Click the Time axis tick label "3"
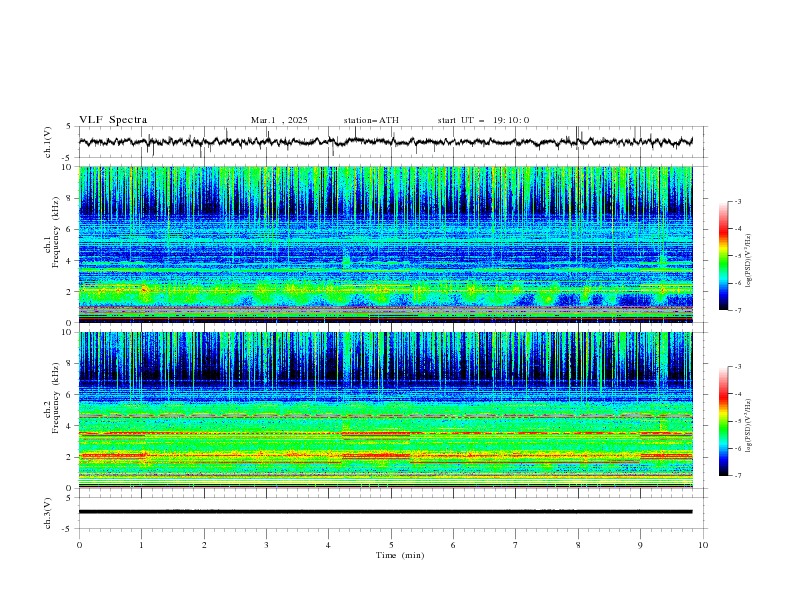Screen dimensions: 792x612 click(266, 545)
